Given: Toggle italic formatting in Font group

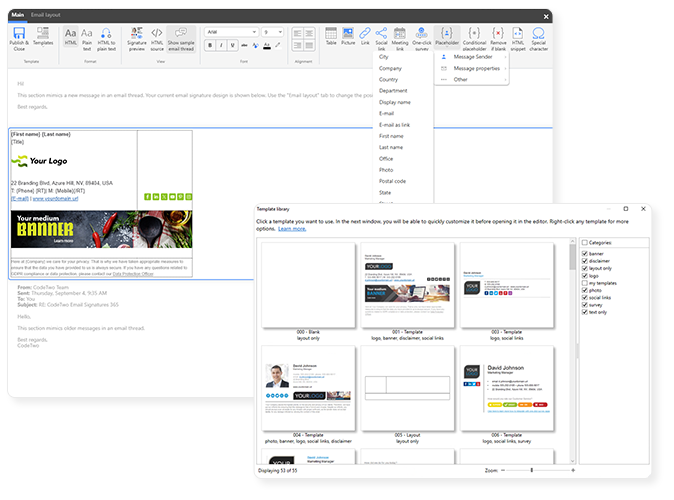Looking at the screenshot, I should (x=221, y=45).
